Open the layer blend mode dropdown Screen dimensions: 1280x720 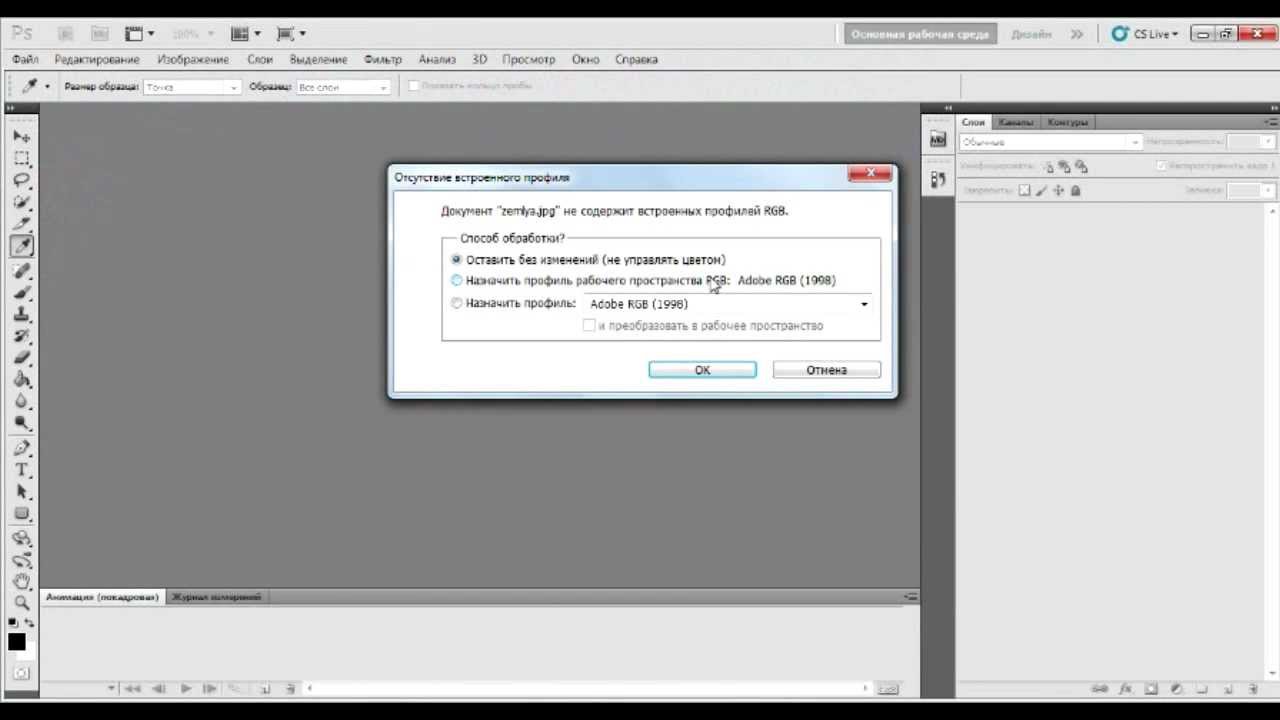pyautogui.click(x=1050, y=142)
